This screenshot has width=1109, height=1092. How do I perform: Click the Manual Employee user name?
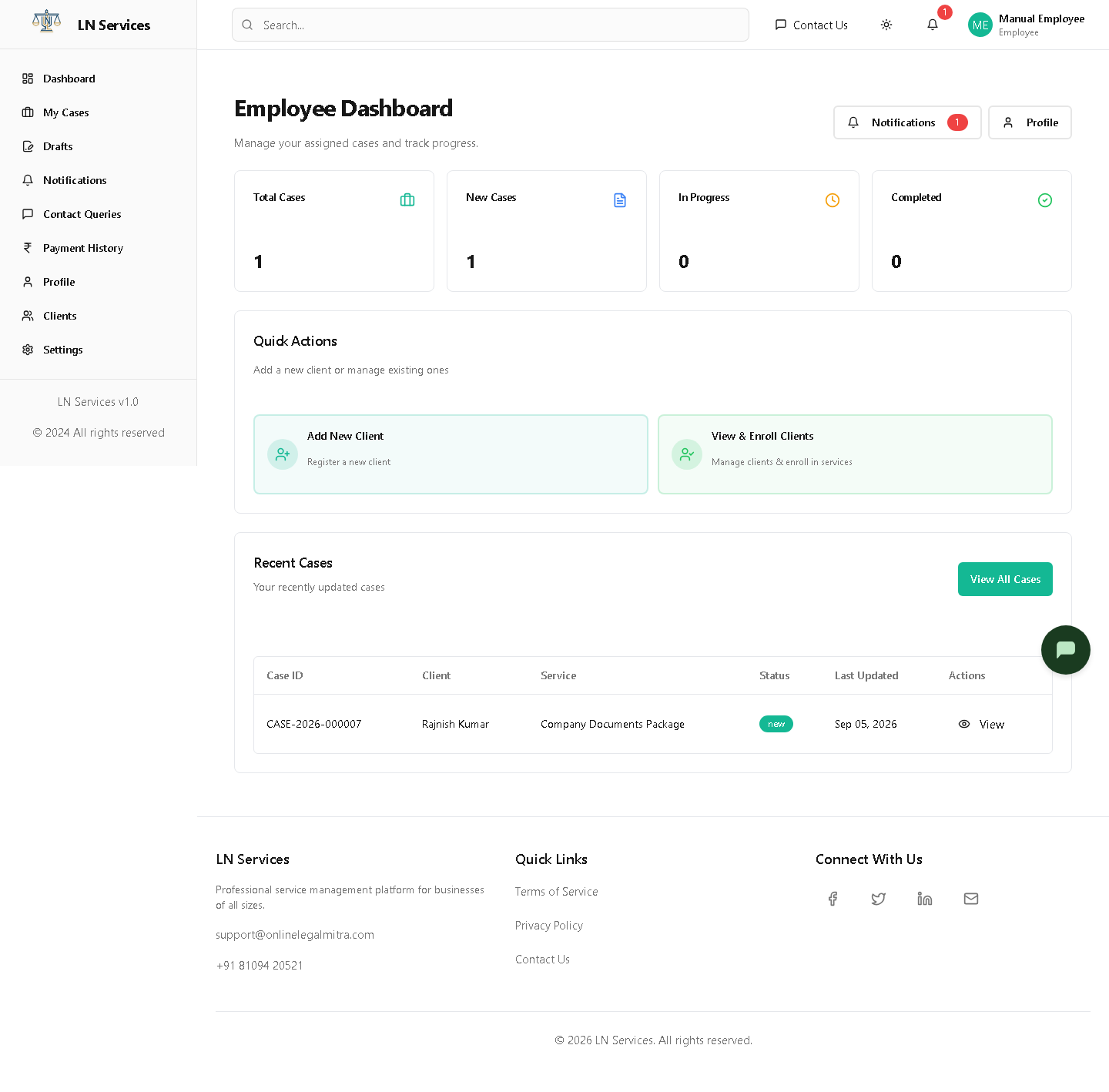tap(1041, 18)
